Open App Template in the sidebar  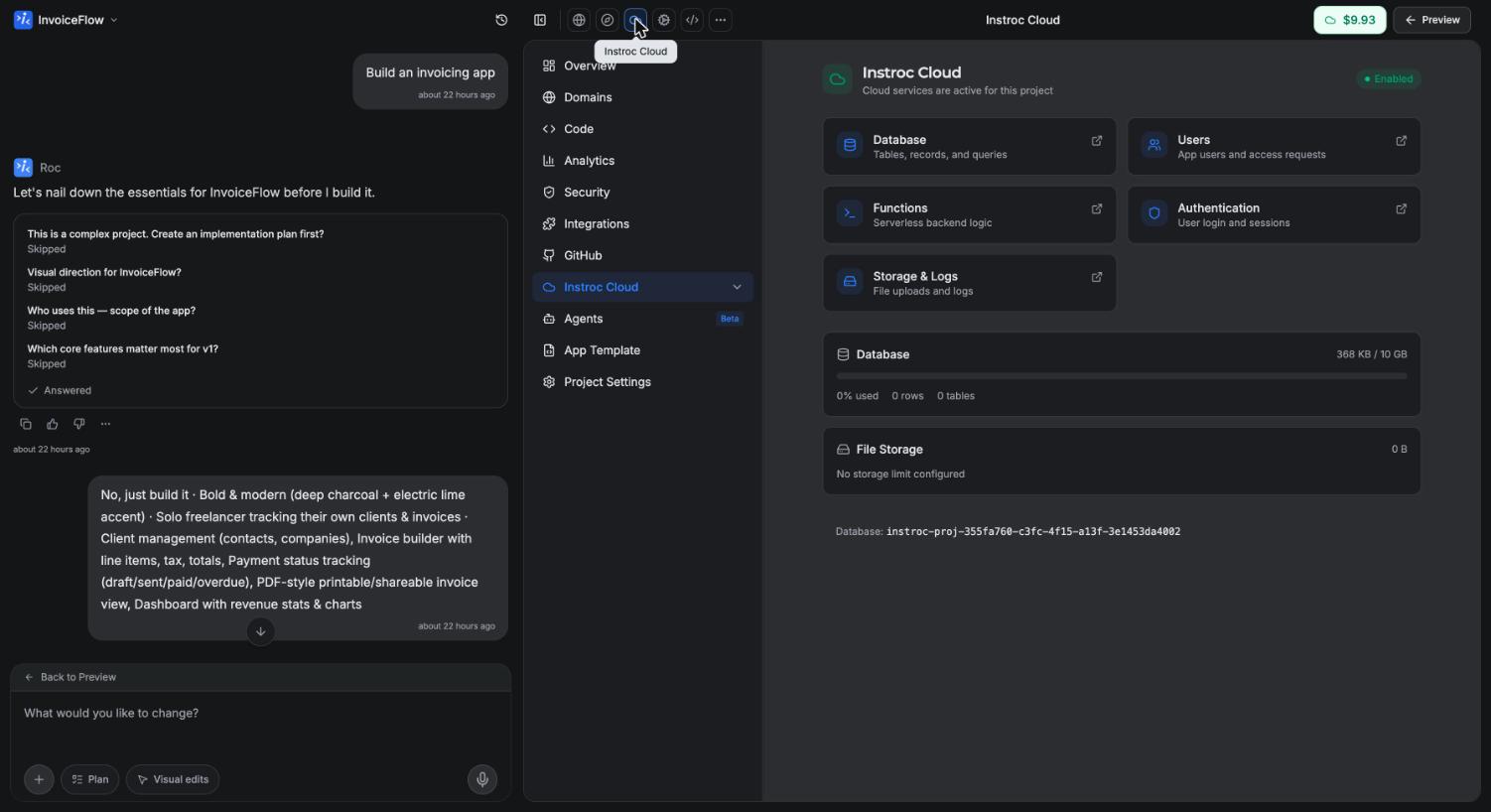pos(643,350)
